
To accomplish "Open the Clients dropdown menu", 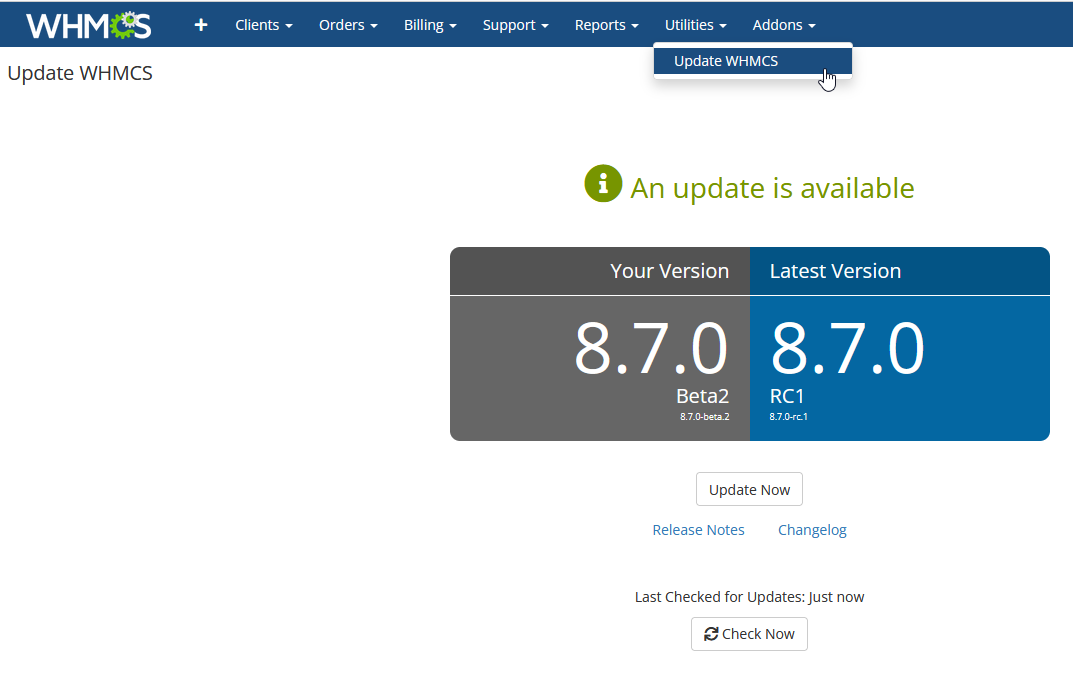I will point(263,25).
